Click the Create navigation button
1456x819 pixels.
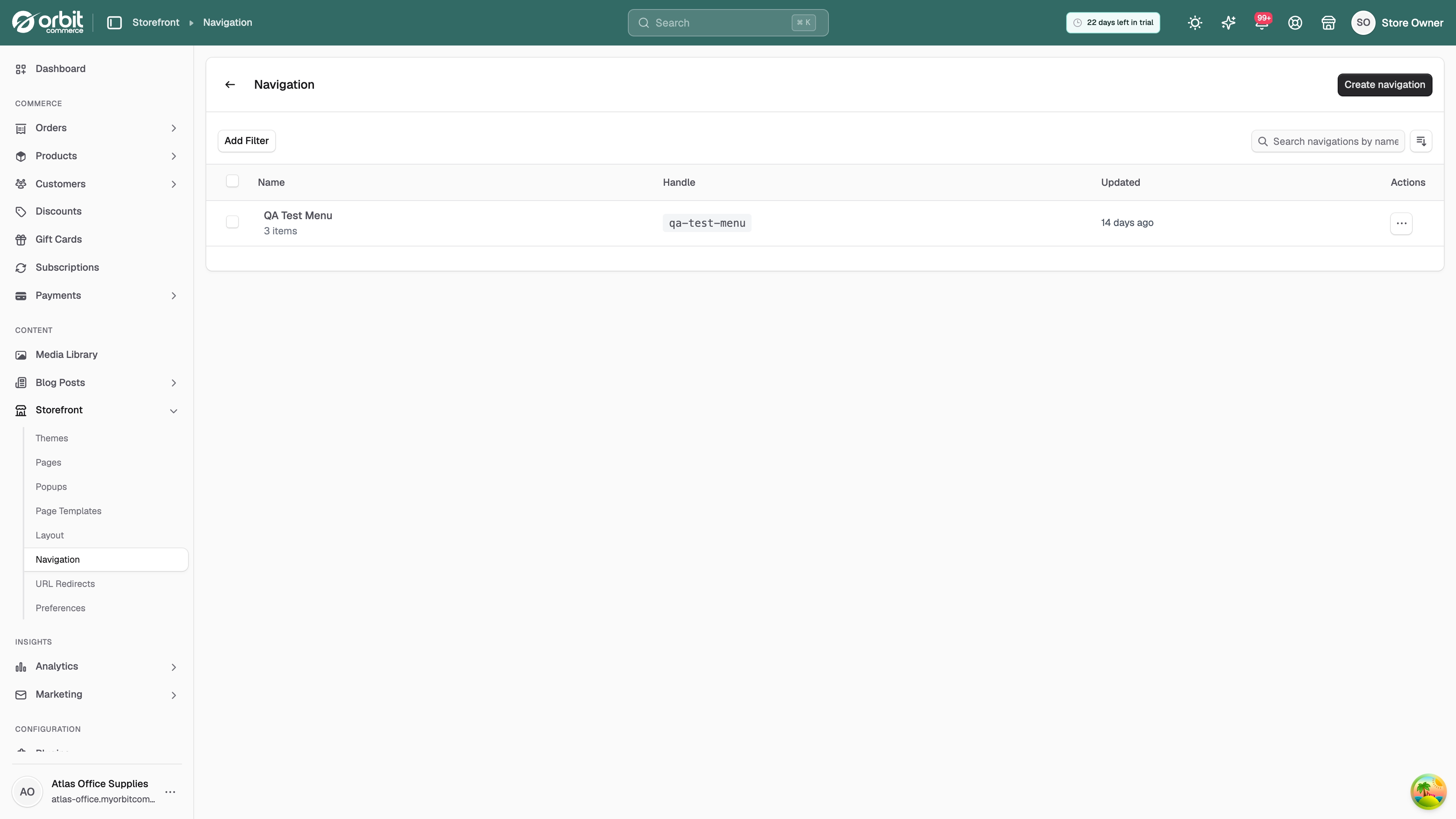pyautogui.click(x=1384, y=85)
